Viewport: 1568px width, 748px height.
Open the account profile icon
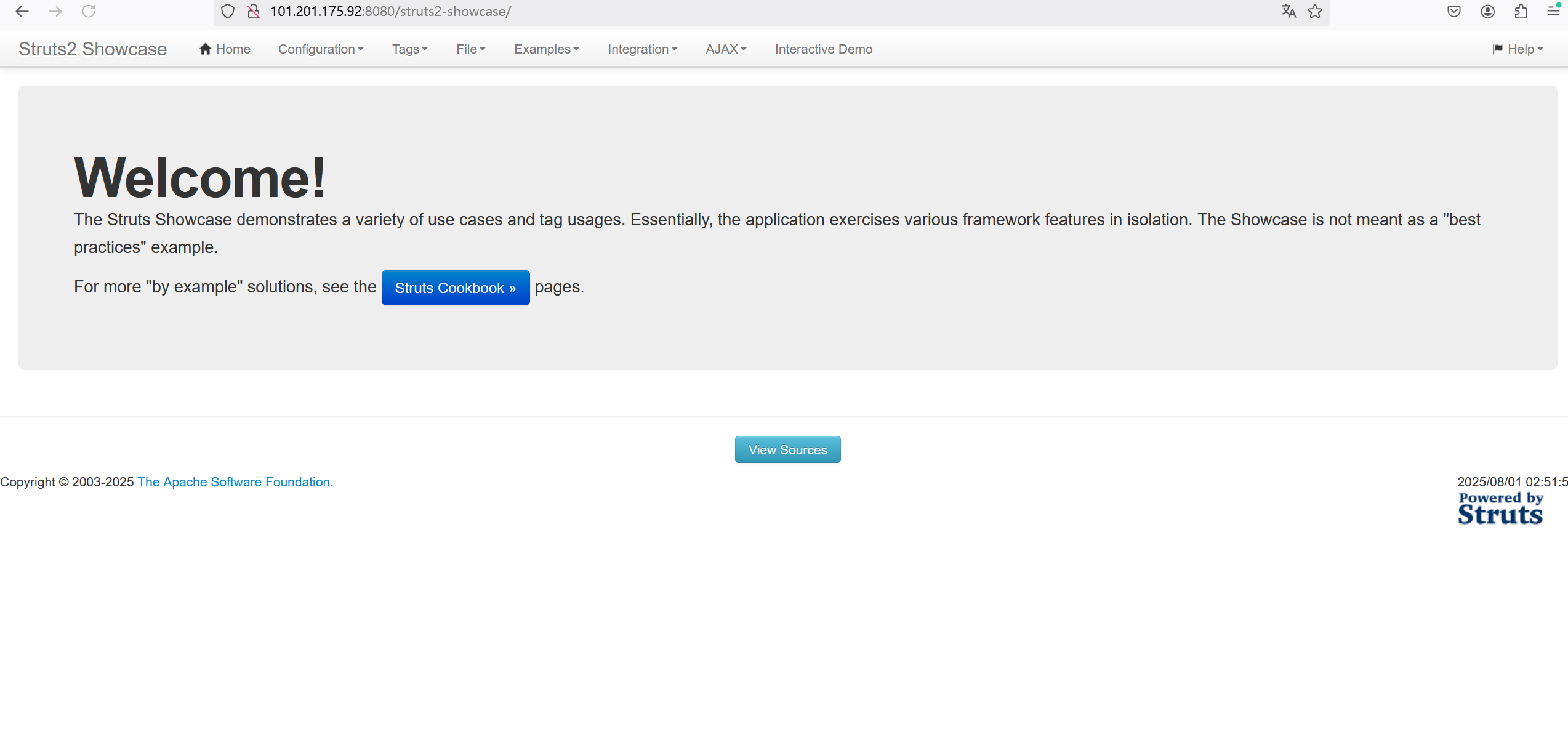point(1488,11)
